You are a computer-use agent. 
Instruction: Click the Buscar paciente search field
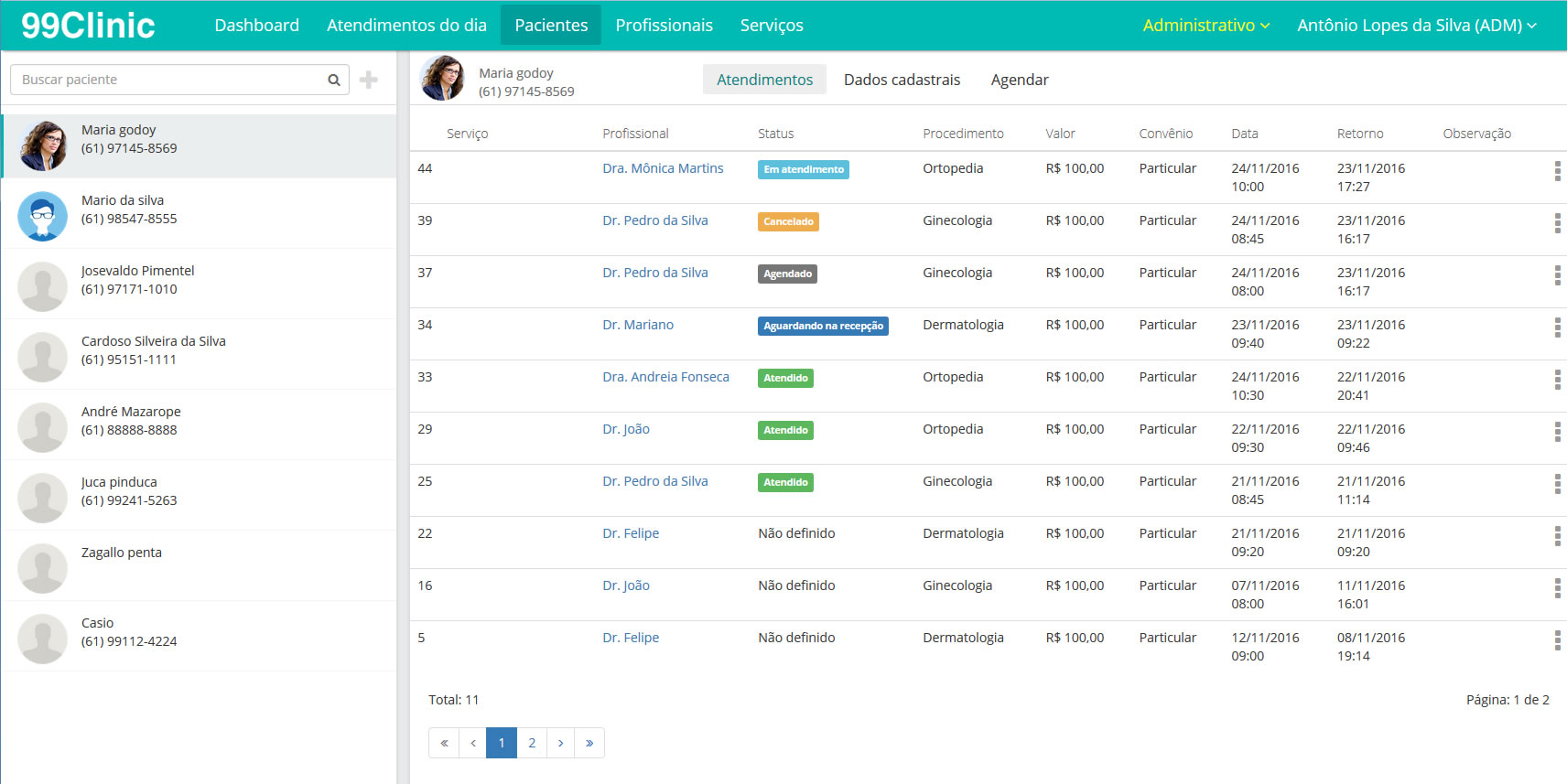(169, 80)
